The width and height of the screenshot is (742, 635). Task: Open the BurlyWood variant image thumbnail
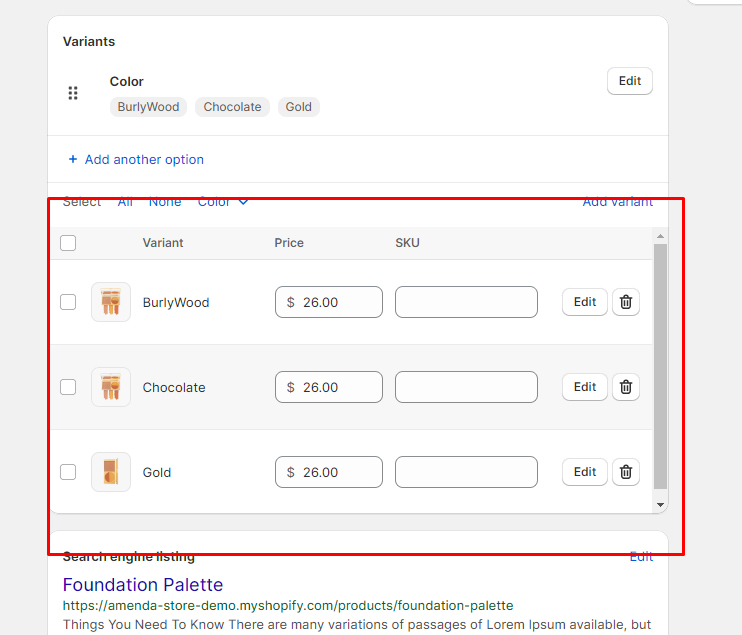click(111, 302)
